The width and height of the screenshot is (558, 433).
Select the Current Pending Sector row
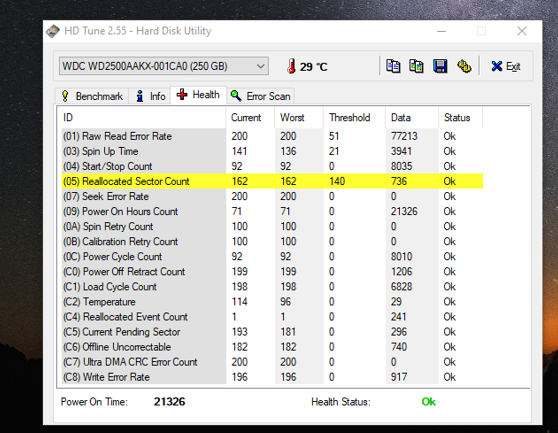pos(272,332)
